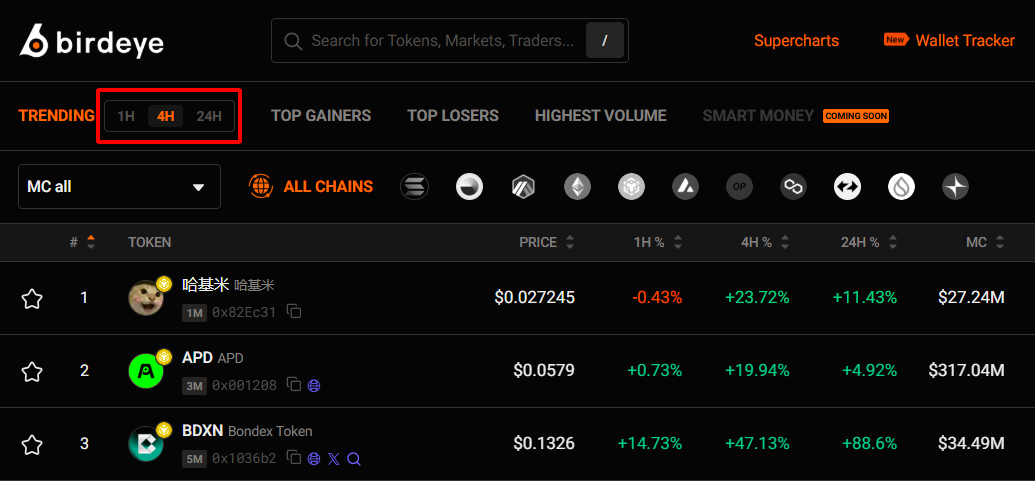Select the 4H trending timeframe
1035x481 pixels.
coord(166,117)
